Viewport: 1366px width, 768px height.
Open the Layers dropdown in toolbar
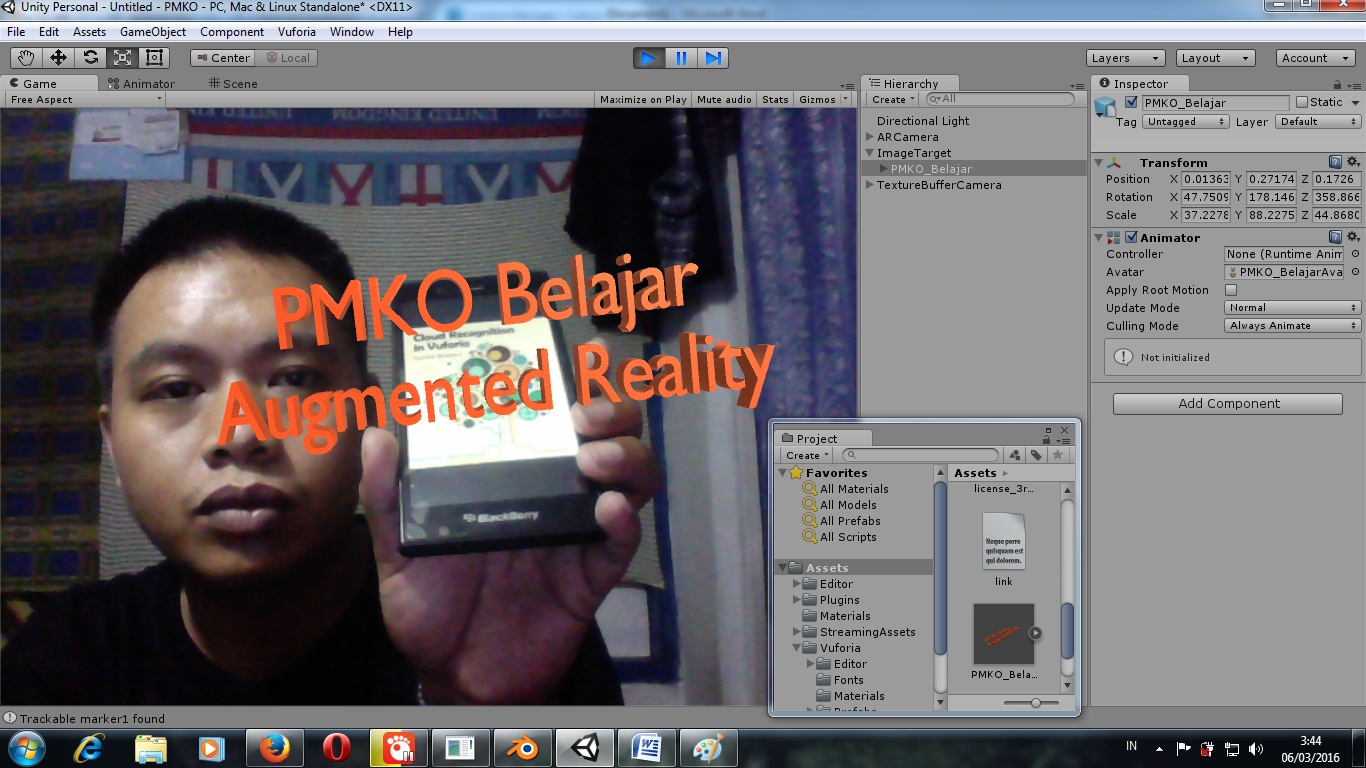click(1125, 58)
